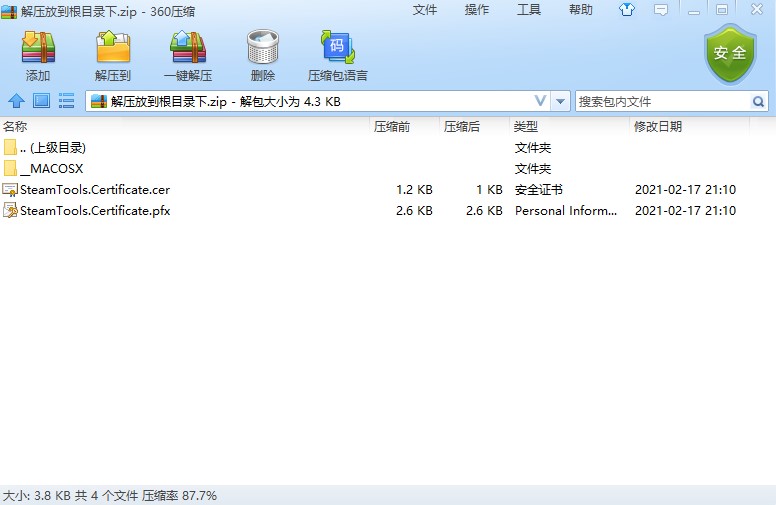The height and width of the screenshot is (505, 776).
Task: Sort by 类型 column header
Action: (x=526, y=127)
